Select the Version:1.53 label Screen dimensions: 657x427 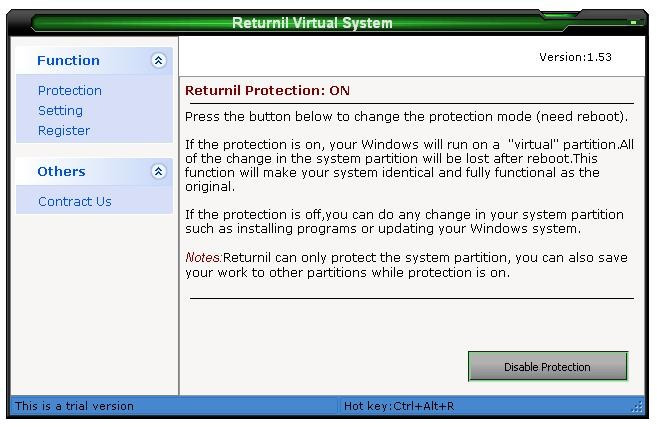575,57
